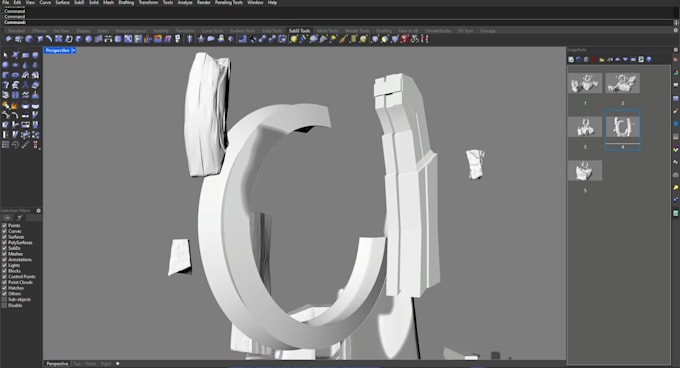Select snapshot thumbnail 5
This screenshot has width=680, height=368.
[x=585, y=170]
